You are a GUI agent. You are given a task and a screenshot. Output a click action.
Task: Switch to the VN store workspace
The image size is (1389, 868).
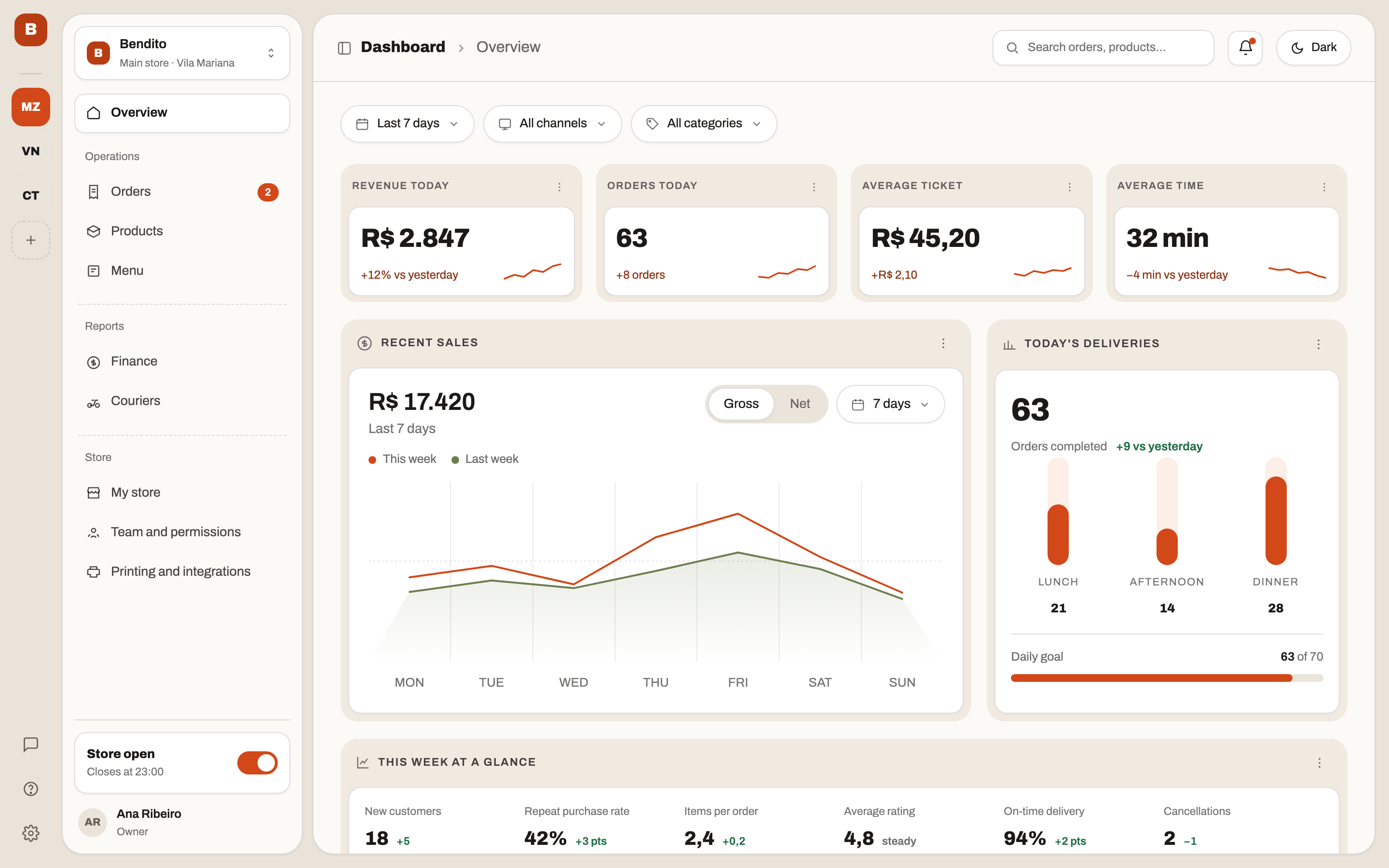point(31,151)
